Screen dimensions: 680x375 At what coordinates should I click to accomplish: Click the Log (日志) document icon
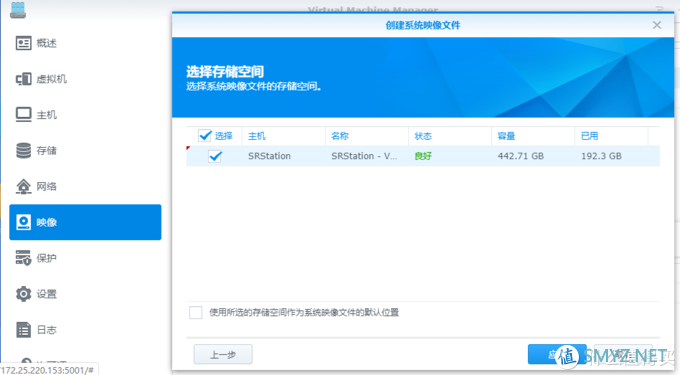click(x=23, y=330)
